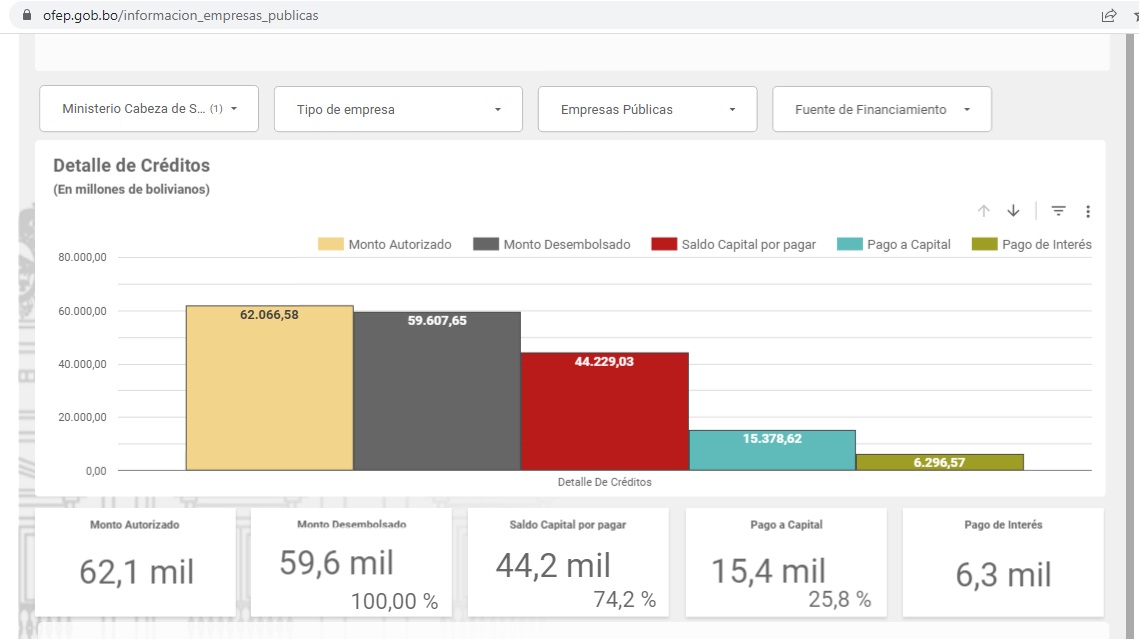Expand Ministerio Cabeza de Sector dropdown
This screenshot has width=1139, height=639.
point(149,109)
